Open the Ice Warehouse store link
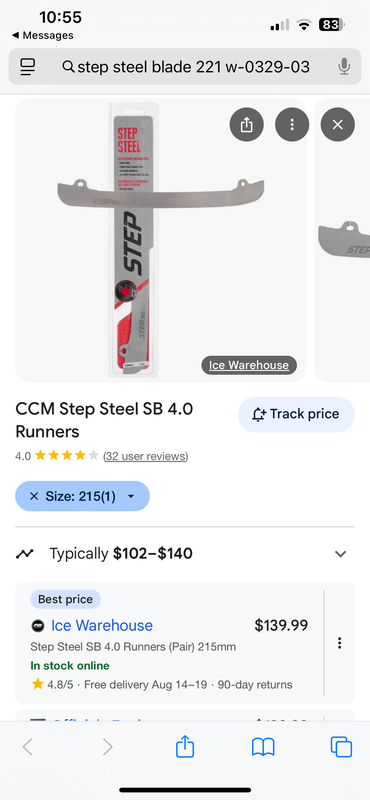The height and width of the screenshot is (800, 370). click(x=102, y=626)
